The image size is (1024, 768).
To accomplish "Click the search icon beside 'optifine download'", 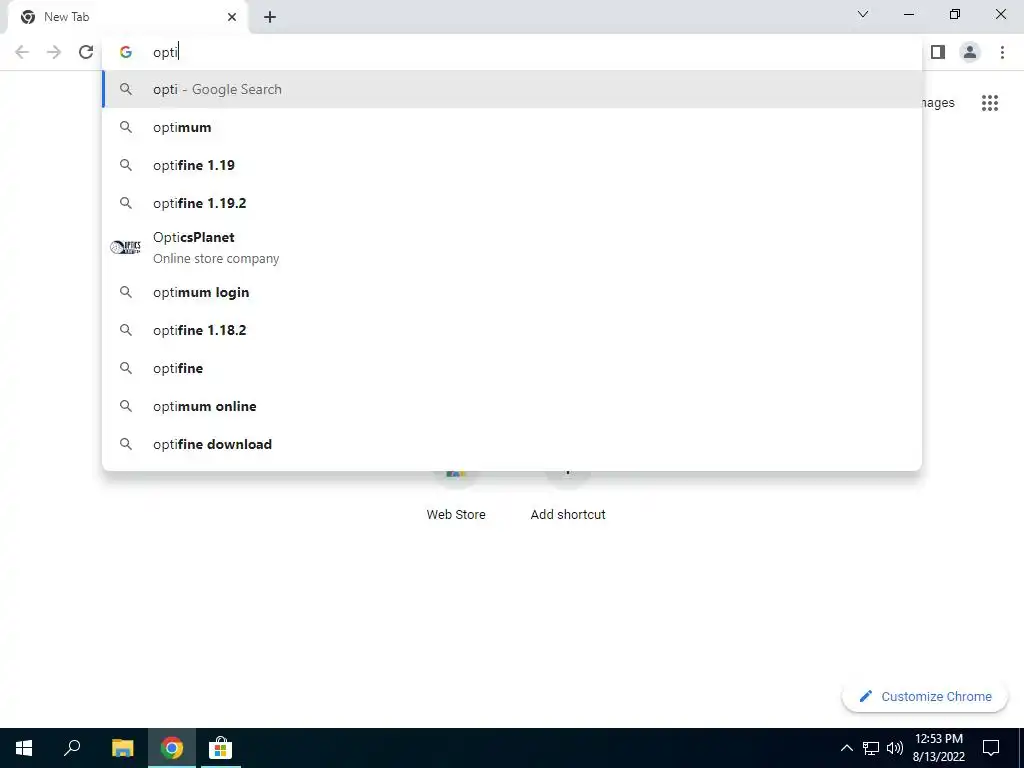I will (125, 444).
